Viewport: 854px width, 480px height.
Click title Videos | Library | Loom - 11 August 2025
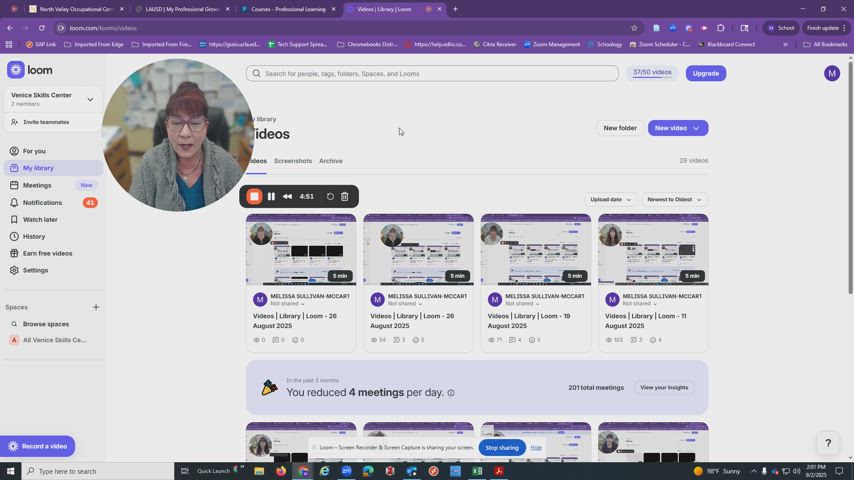click(x=645, y=321)
